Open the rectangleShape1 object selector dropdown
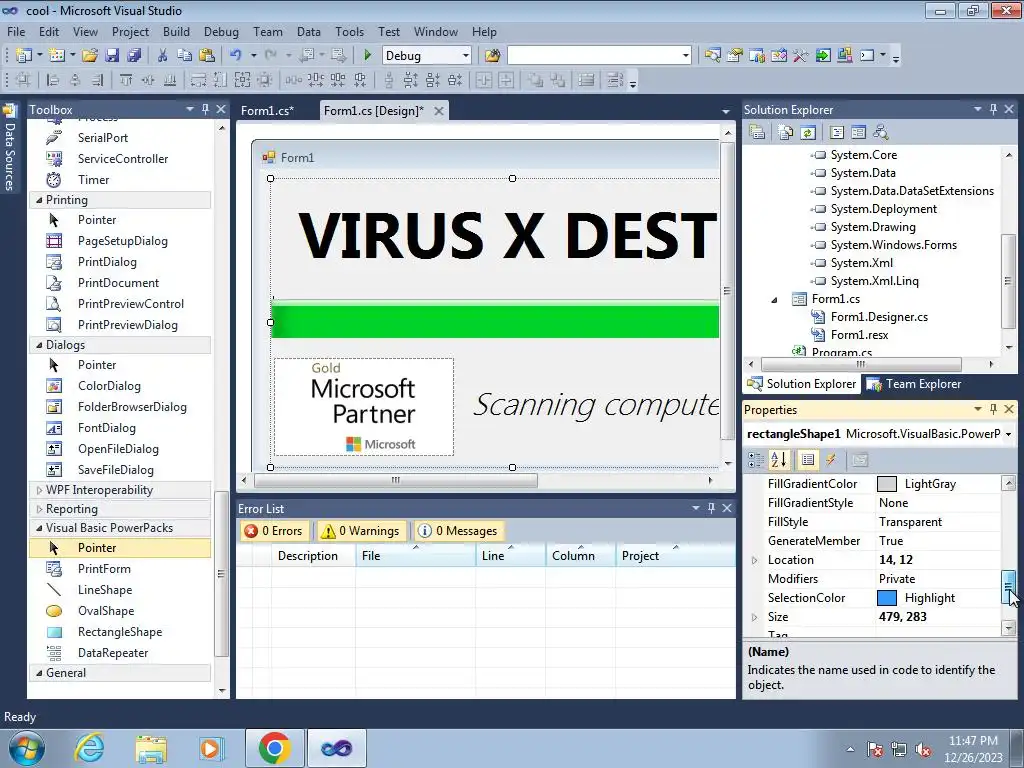The height and width of the screenshot is (768, 1024). pyautogui.click(x=1008, y=434)
